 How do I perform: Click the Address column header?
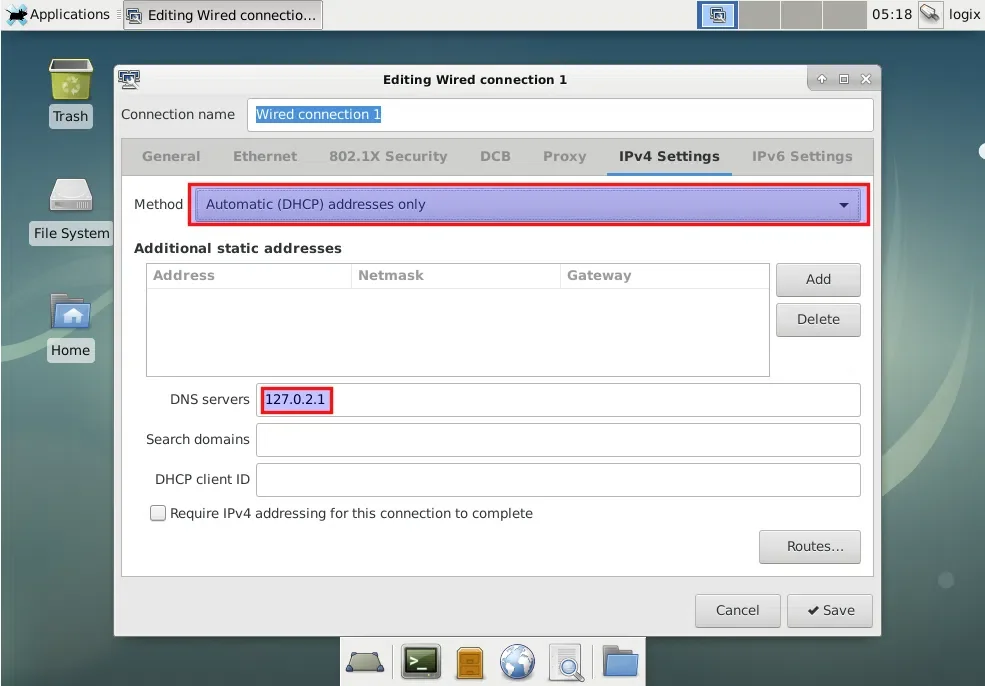click(x=249, y=276)
